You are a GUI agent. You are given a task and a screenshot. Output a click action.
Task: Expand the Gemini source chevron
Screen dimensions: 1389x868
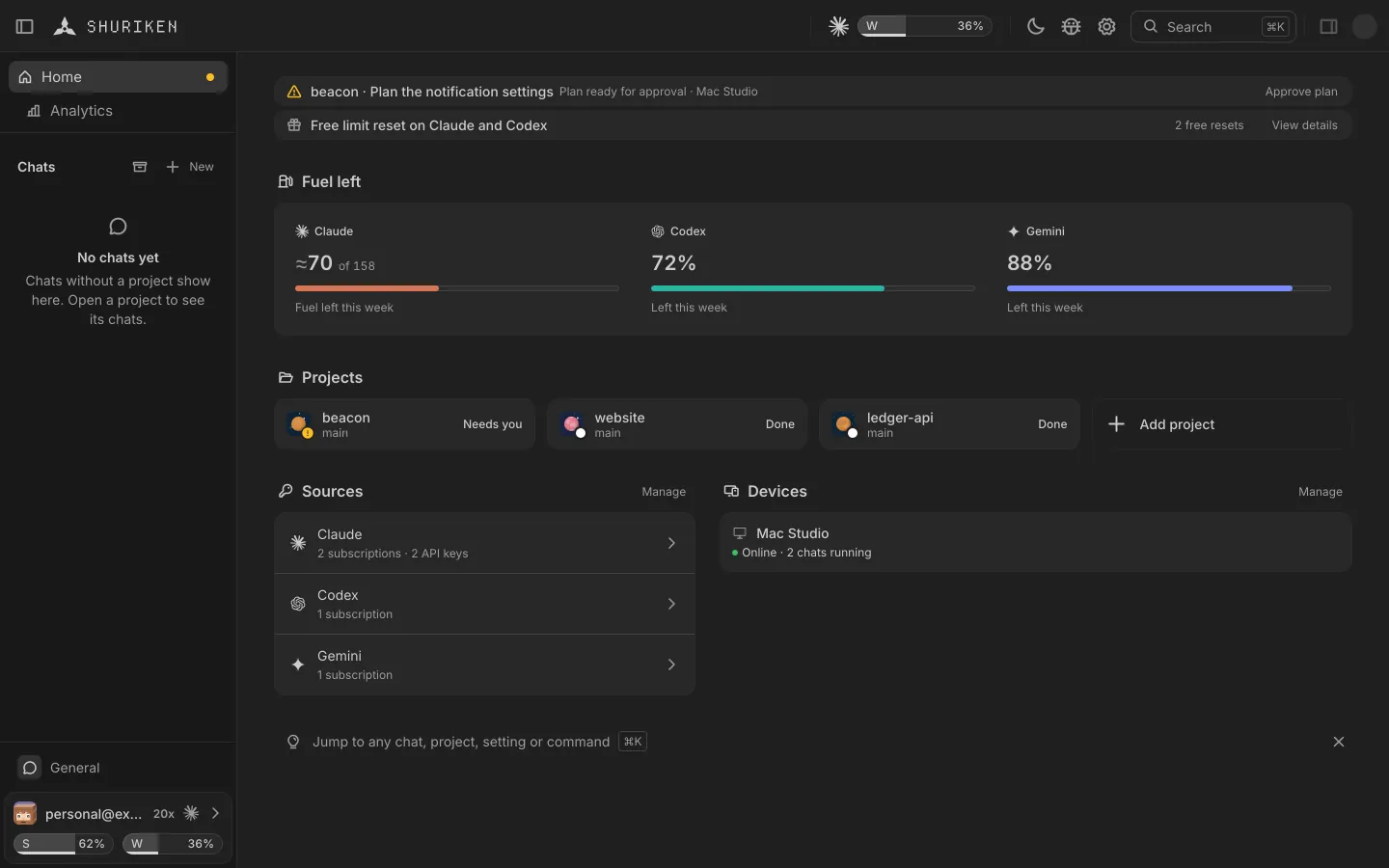(x=671, y=665)
